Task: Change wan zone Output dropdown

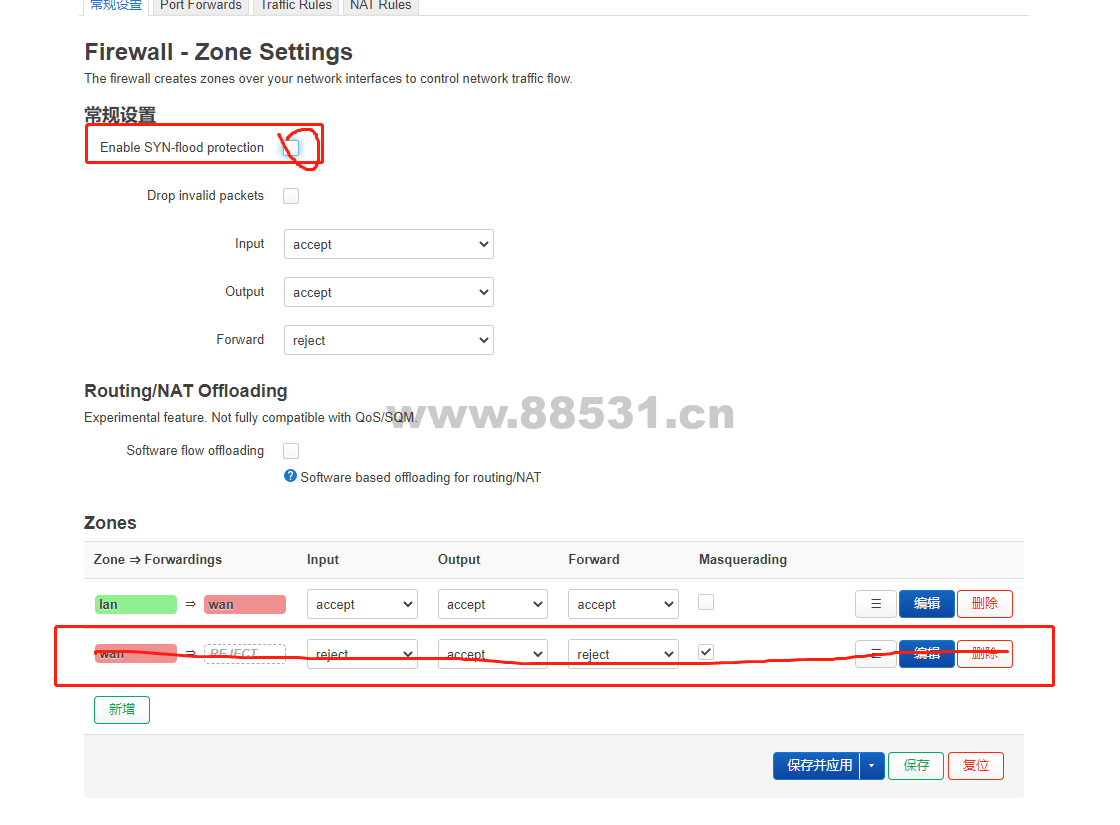Action: tap(493, 654)
